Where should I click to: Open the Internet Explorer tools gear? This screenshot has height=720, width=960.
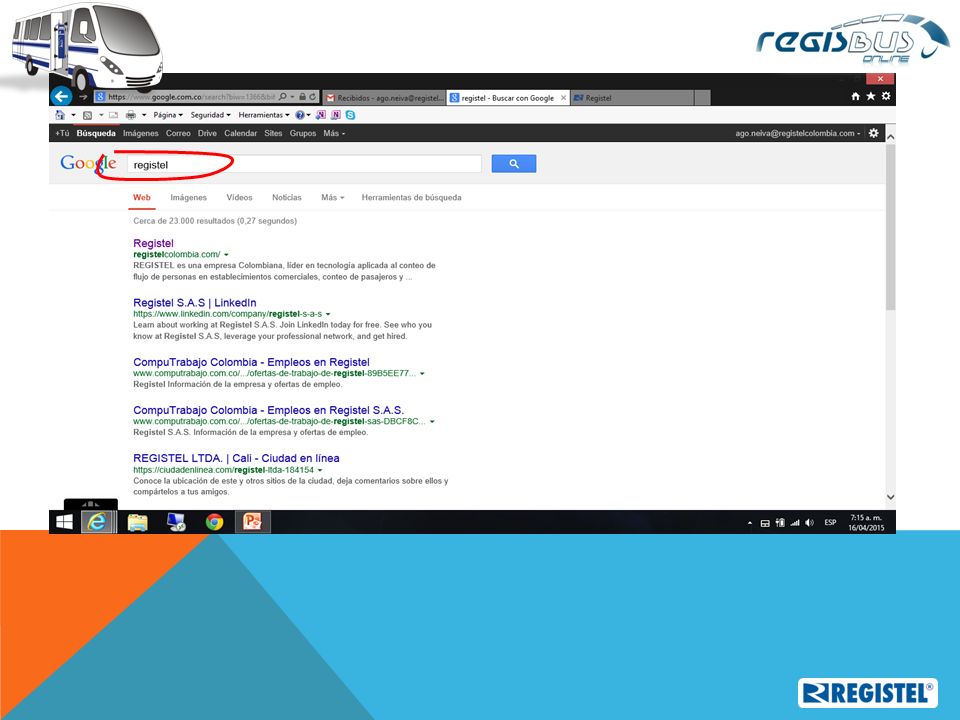click(886, 96)
